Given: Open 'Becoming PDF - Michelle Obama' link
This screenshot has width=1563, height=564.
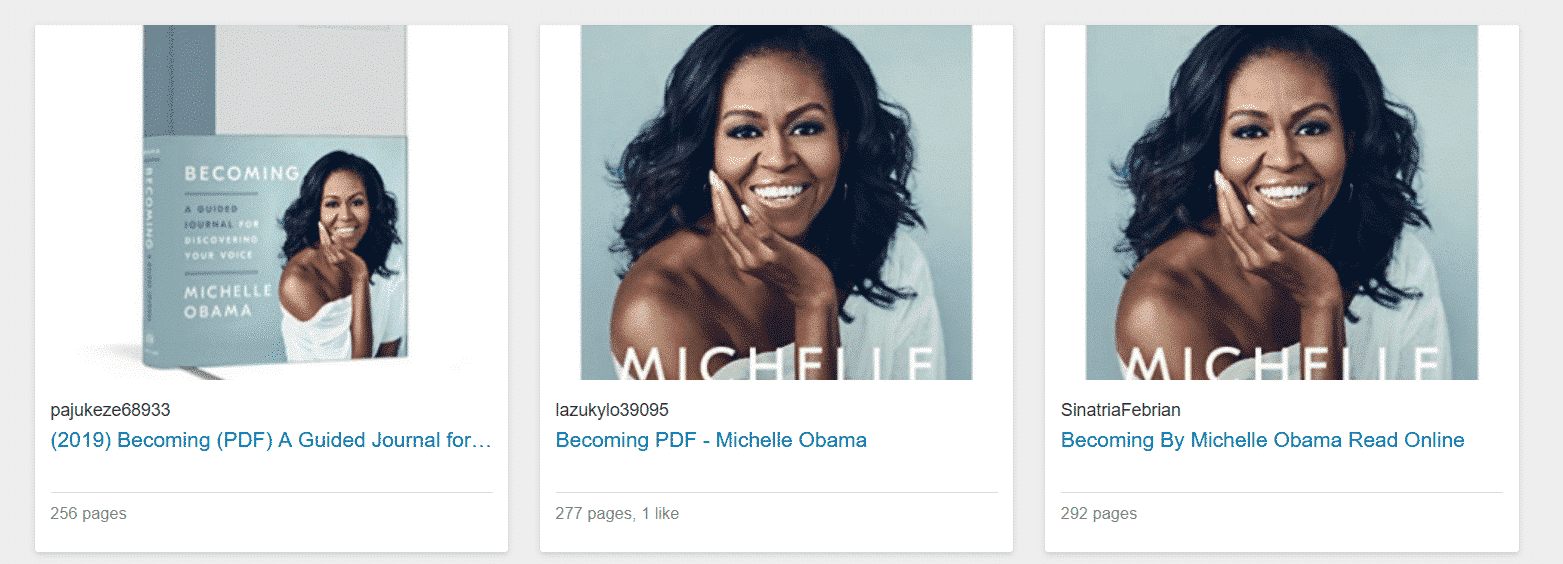Looking at the screenshot, I should pos(711,440).
